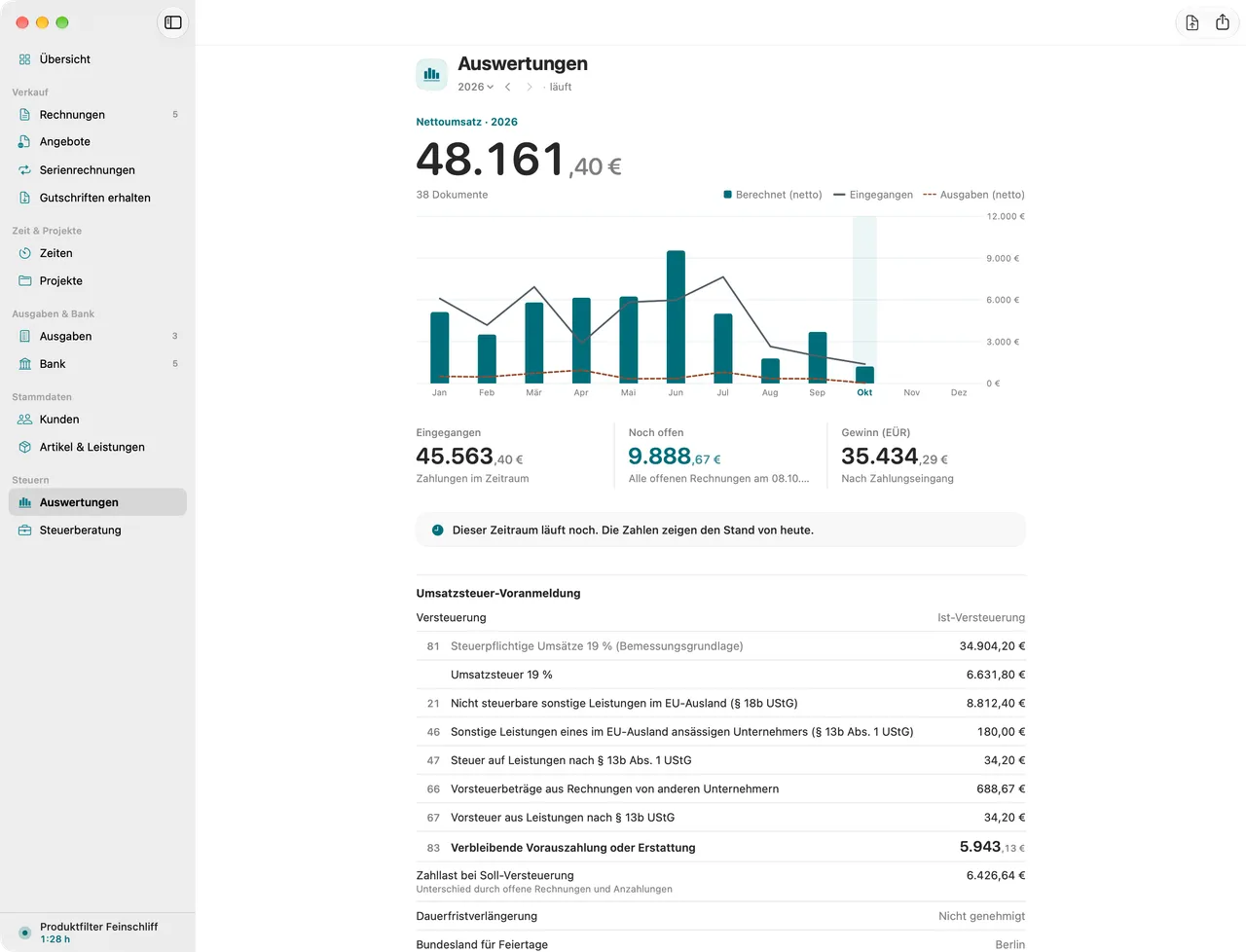The image size is (1246, 952).
Task: Go to previous period with left chevron
Action: (x=508, y=87)
